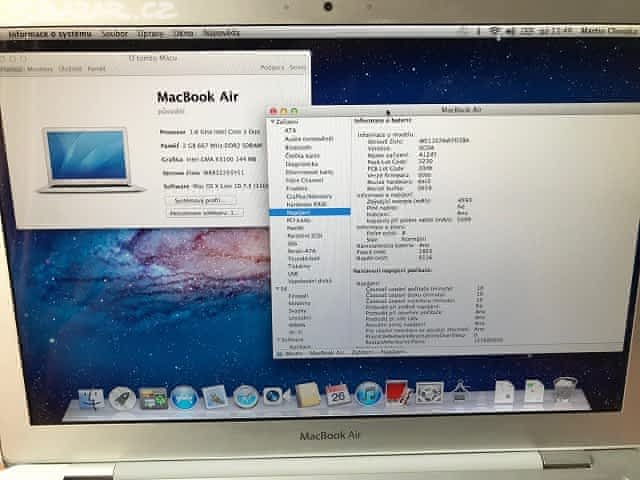Open Mission Control in the Dock
The height and width of the screenshot is (480, 640).
click(153, 398)
